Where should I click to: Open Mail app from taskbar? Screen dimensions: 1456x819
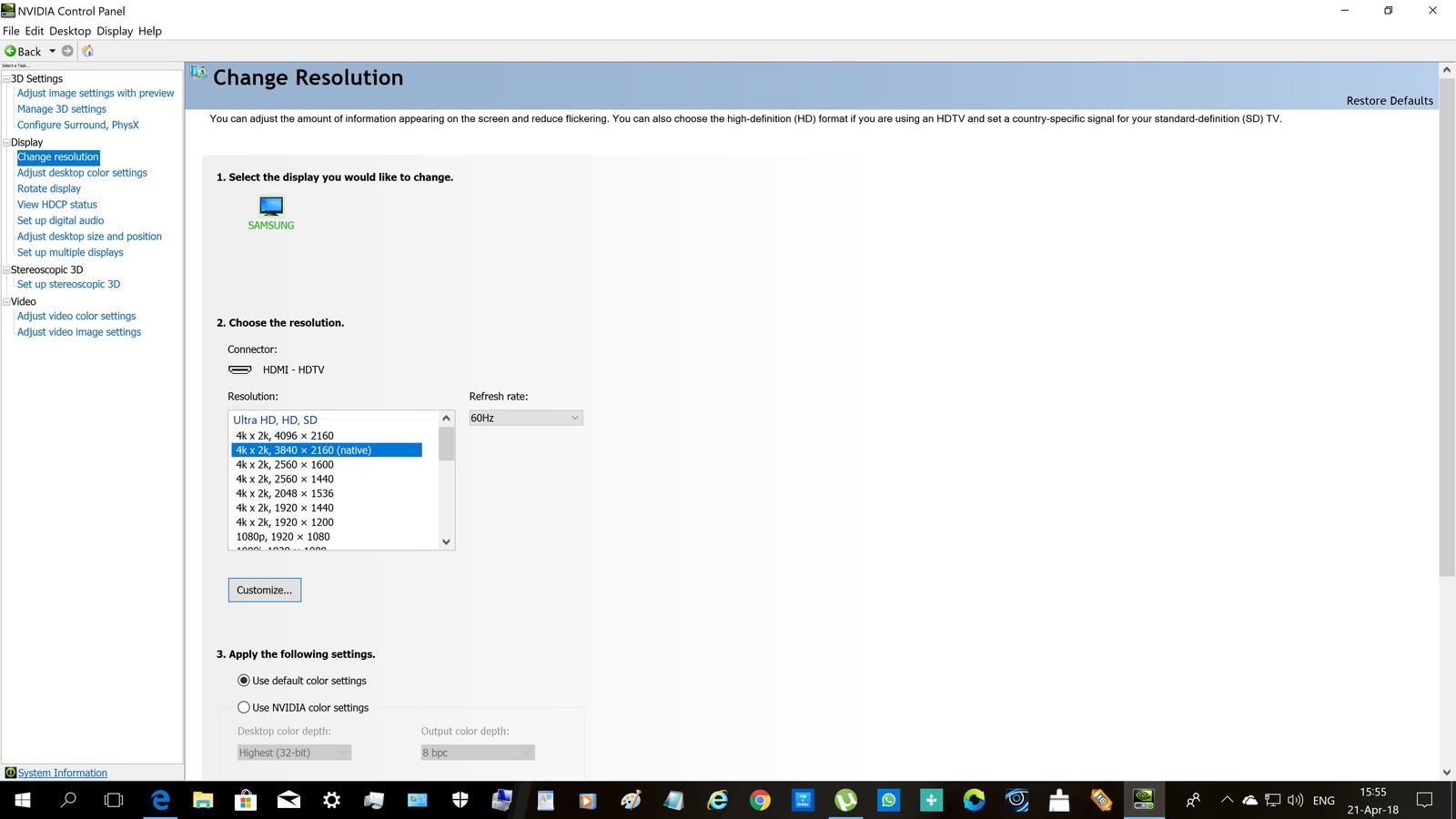coord(288,800)
